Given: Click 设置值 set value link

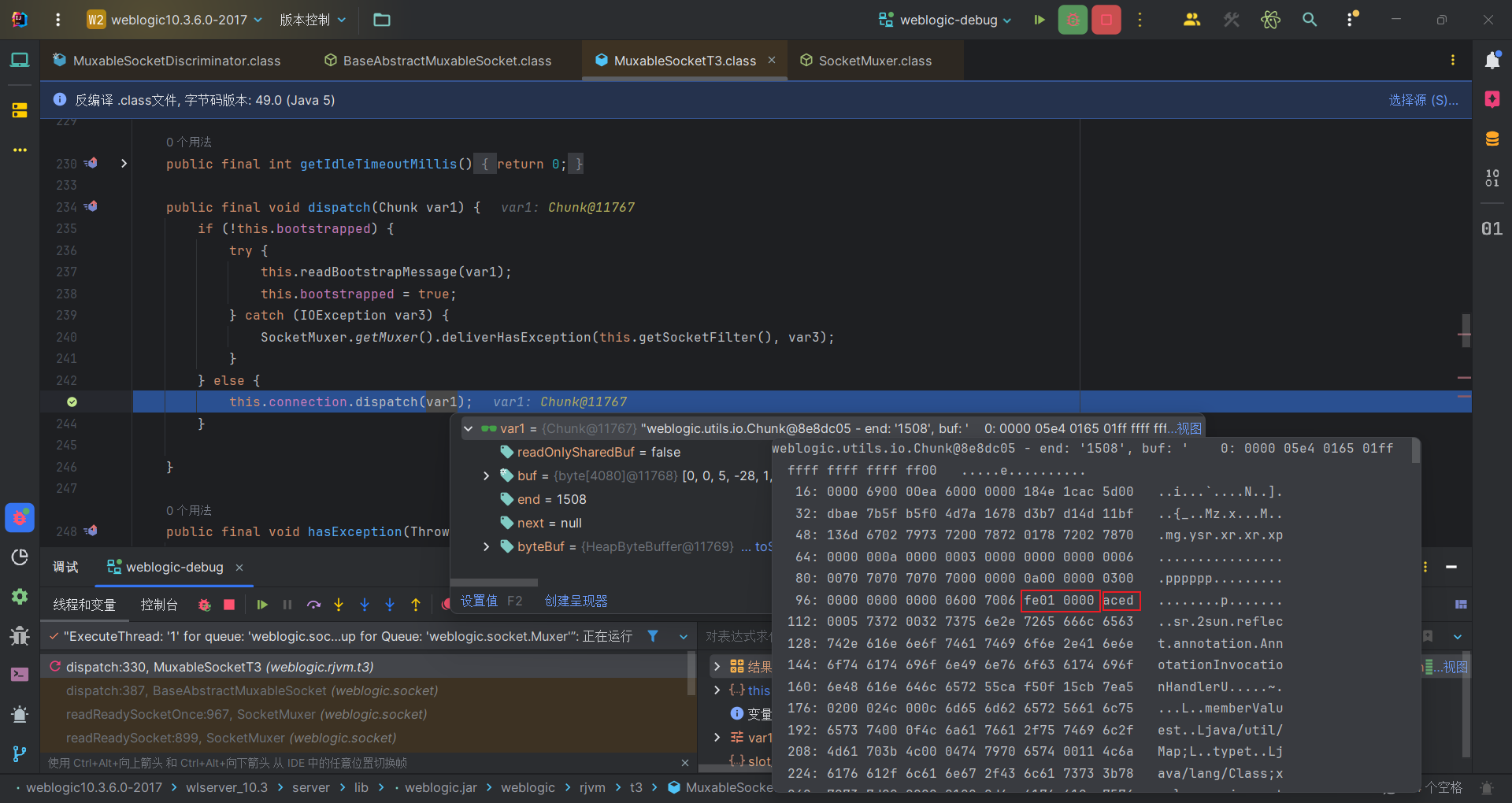Looking at the screenshot, I should click(x=479, y=601).
